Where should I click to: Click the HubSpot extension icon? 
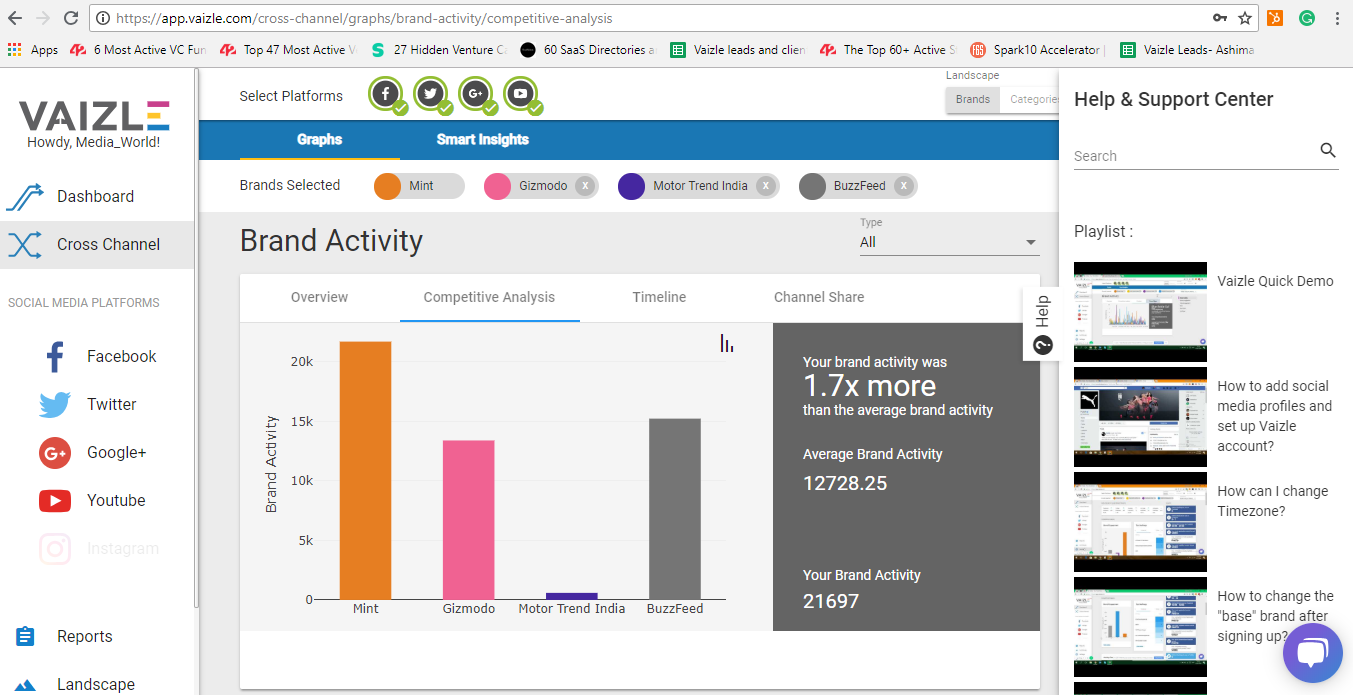[x=1275, y=18]
